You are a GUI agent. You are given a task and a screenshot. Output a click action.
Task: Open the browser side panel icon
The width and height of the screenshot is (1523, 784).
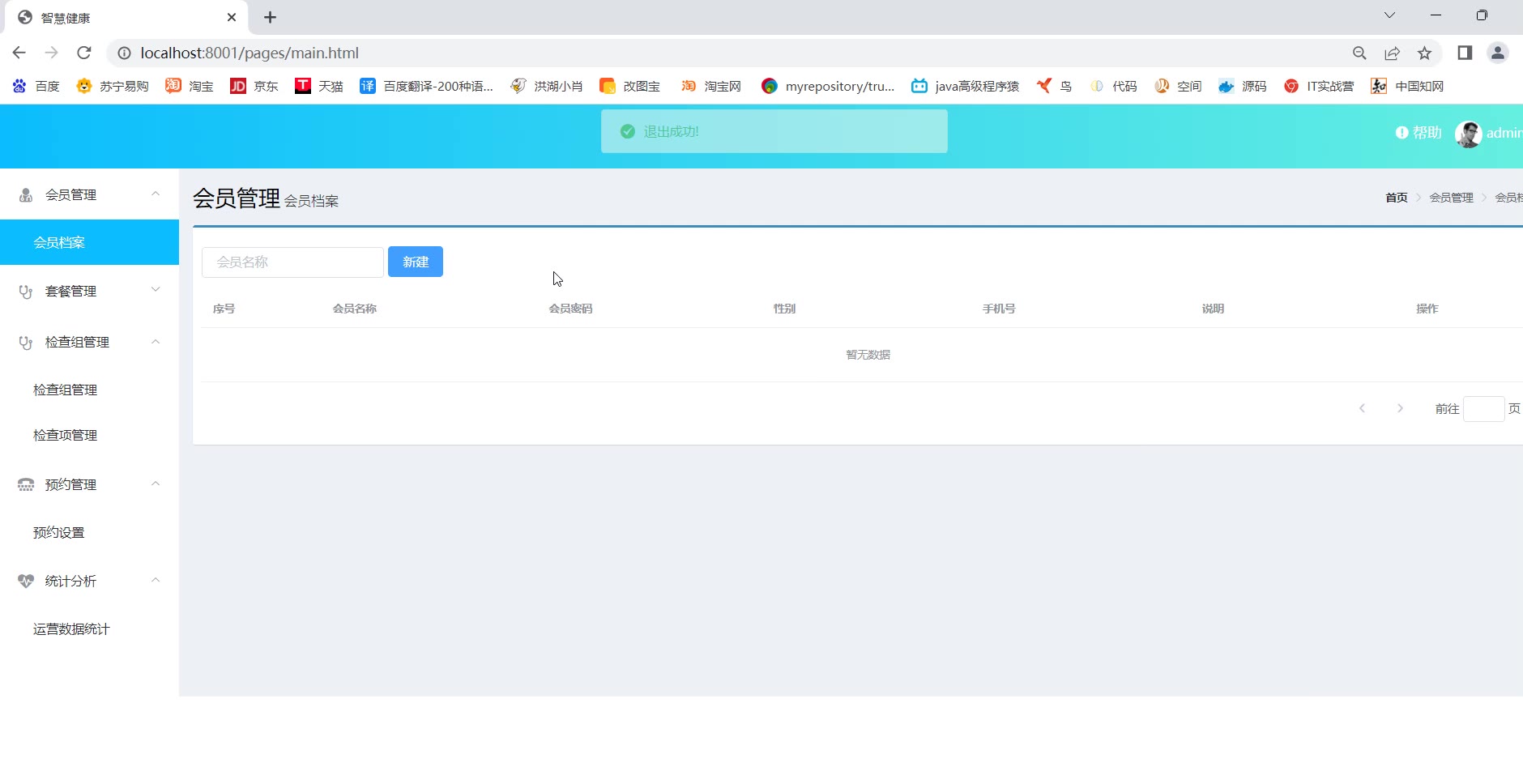pyautogui.click(x=1465, y=53)
